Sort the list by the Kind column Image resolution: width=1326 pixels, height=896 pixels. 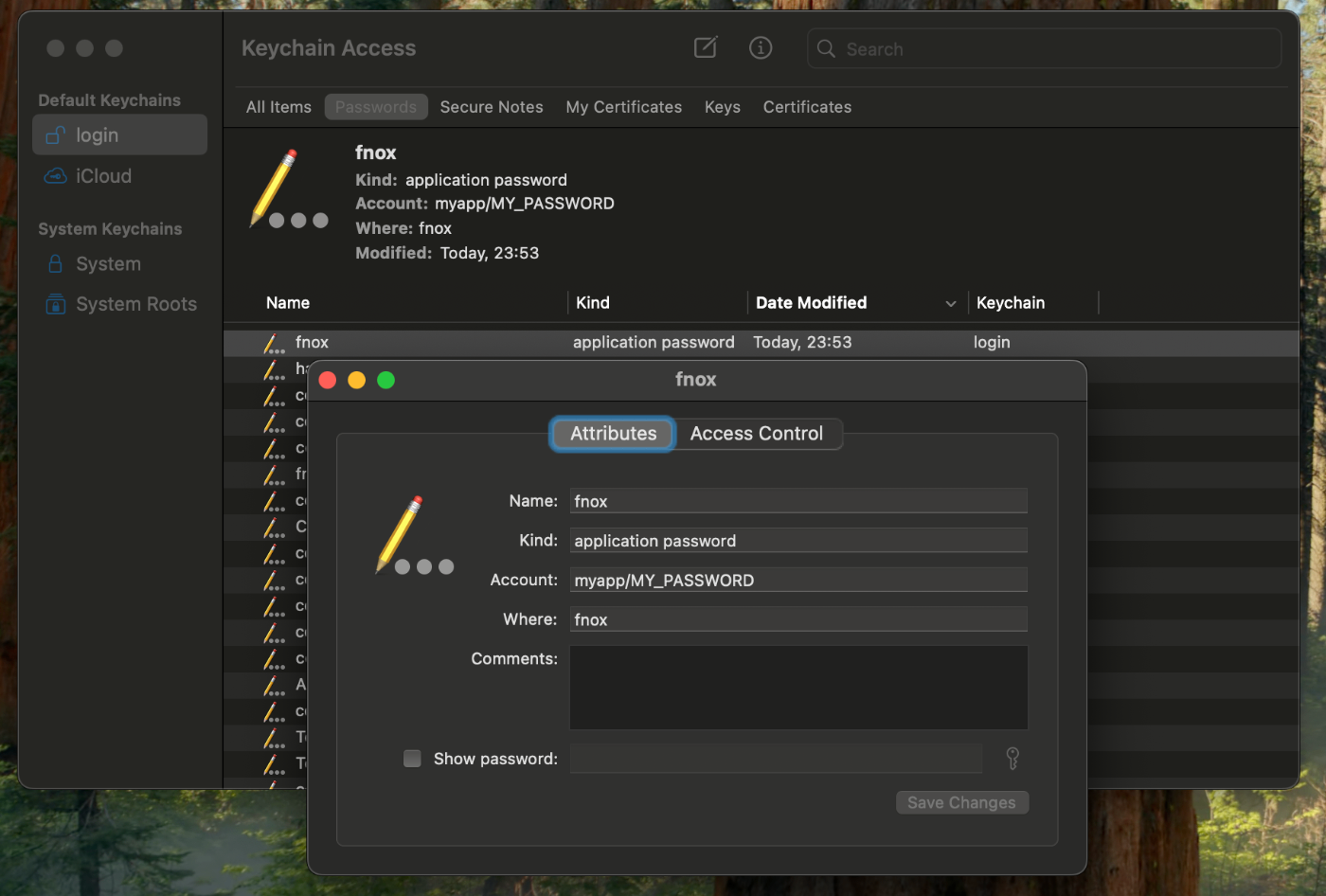coord(593,303)
